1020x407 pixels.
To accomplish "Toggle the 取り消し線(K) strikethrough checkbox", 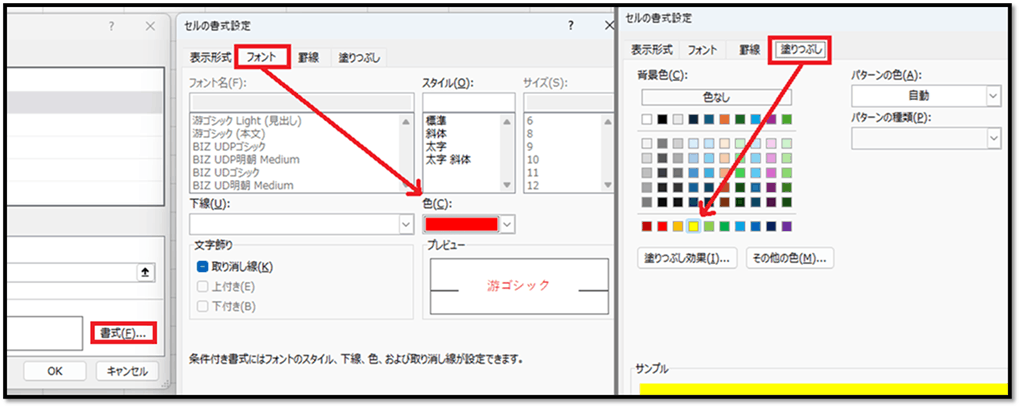I will pyautogui.click(x=204, y=267).
